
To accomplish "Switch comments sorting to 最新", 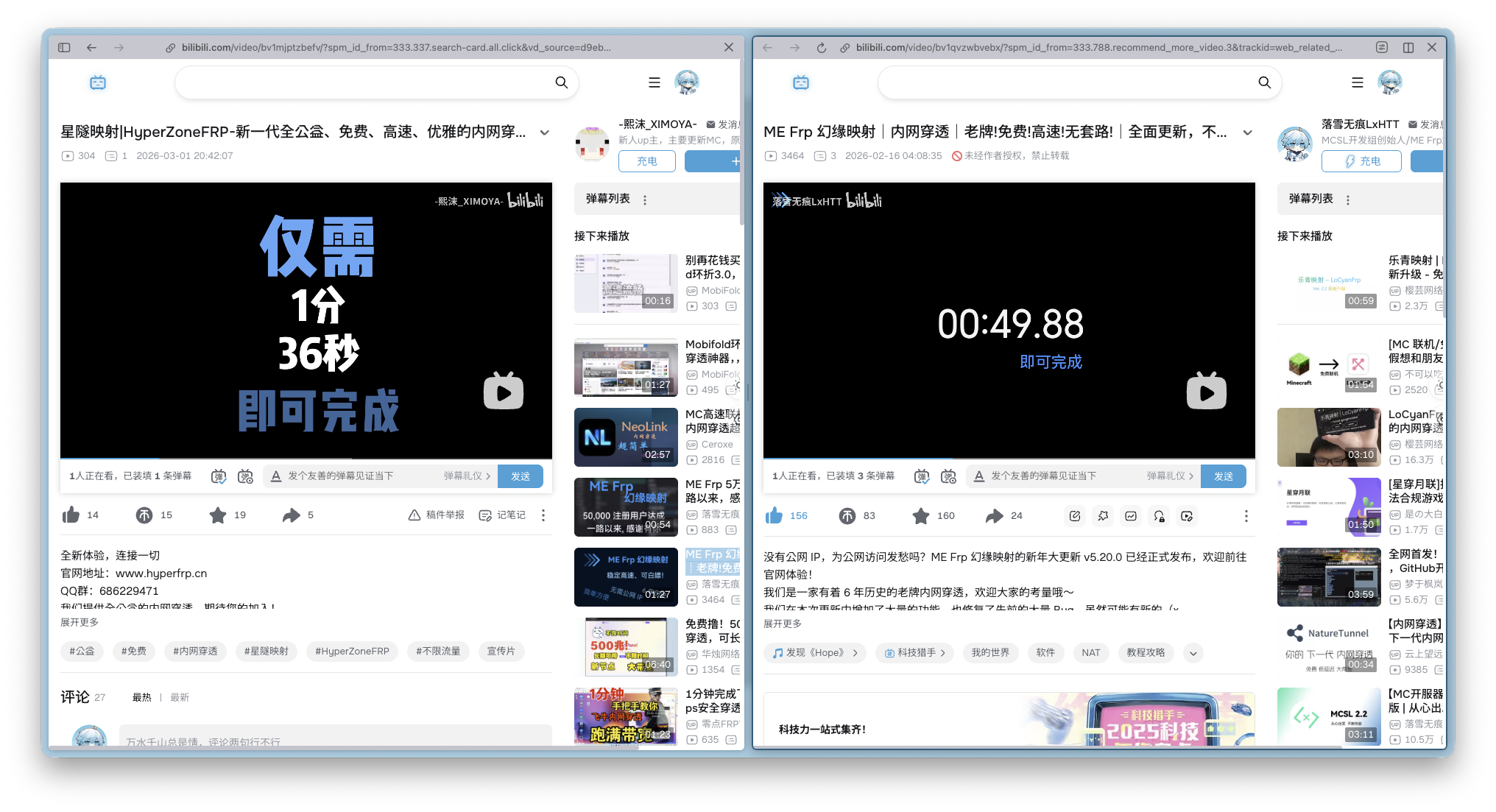I will point(180,697).
